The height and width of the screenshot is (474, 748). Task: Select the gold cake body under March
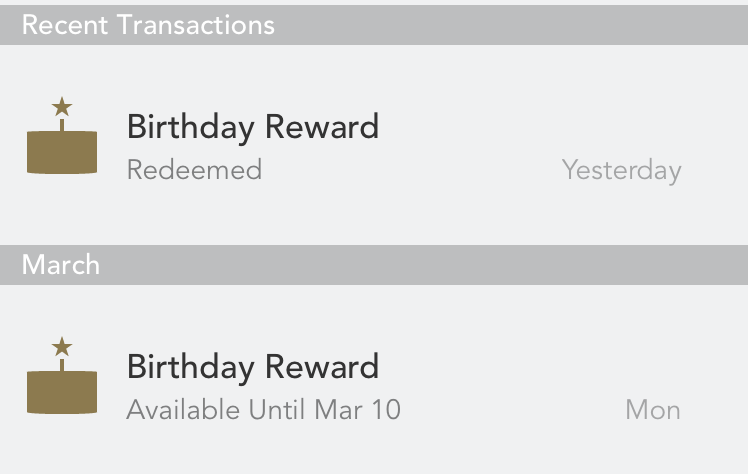[x=62, y=392]
